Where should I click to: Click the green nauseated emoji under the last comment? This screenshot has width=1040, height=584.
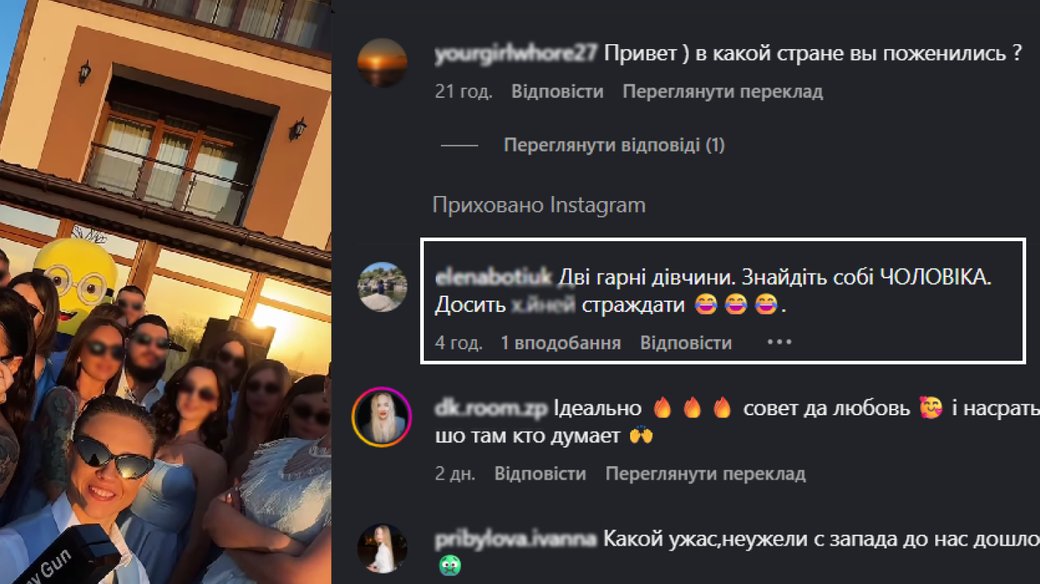click(450, 565)
